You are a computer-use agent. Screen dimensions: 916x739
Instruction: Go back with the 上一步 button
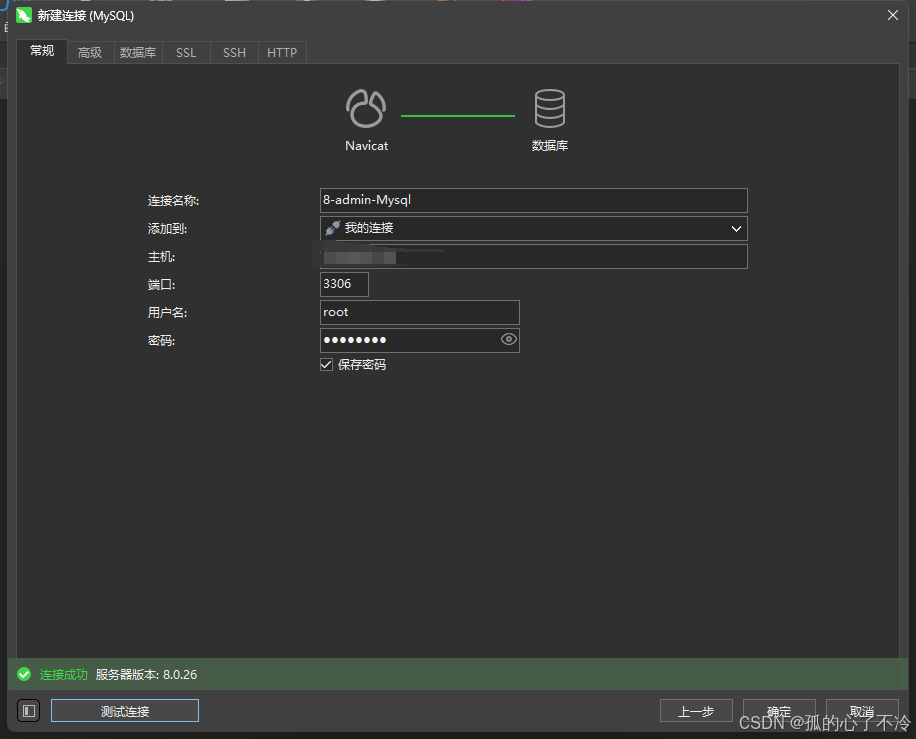[x=696, y=711]
